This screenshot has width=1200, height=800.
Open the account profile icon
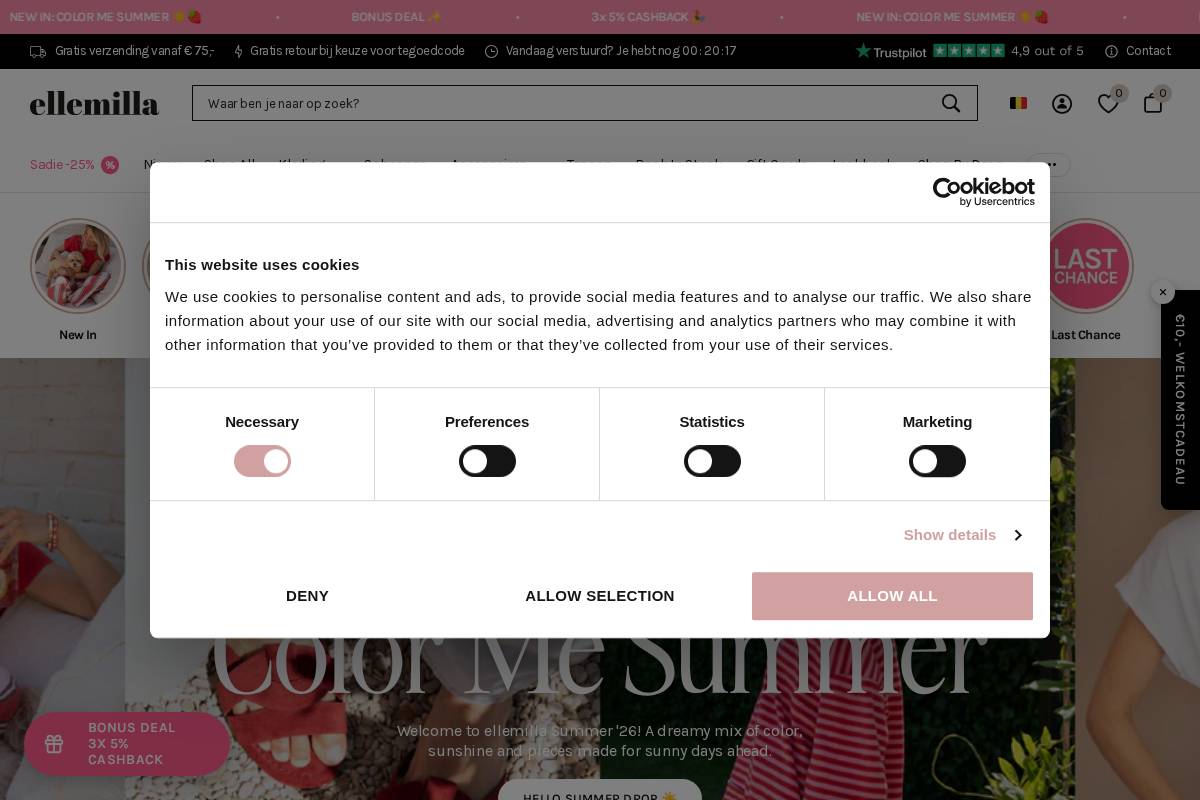pos(1062,104)
